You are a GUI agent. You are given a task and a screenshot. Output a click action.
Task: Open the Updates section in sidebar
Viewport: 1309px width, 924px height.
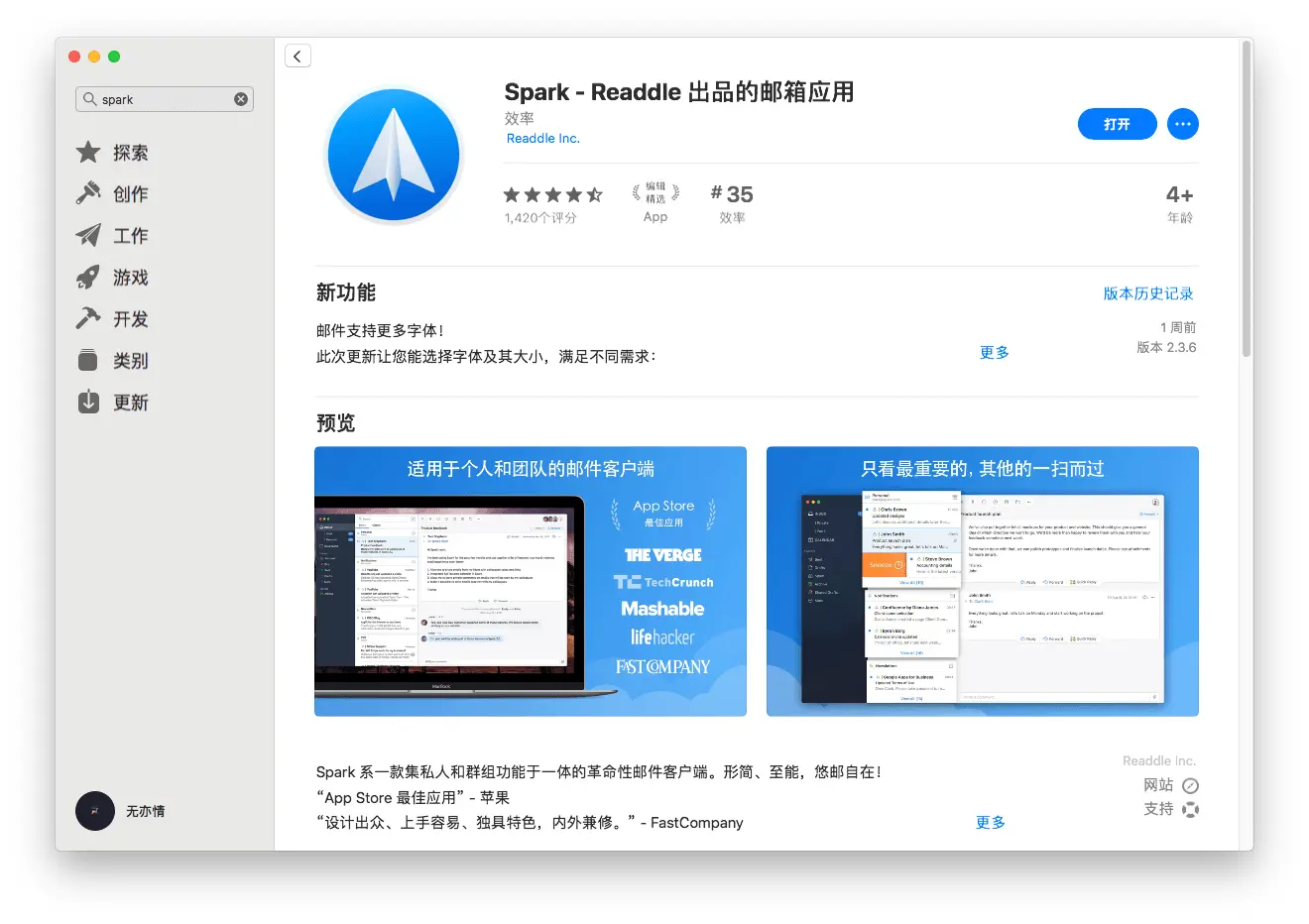tap(90, 402)
